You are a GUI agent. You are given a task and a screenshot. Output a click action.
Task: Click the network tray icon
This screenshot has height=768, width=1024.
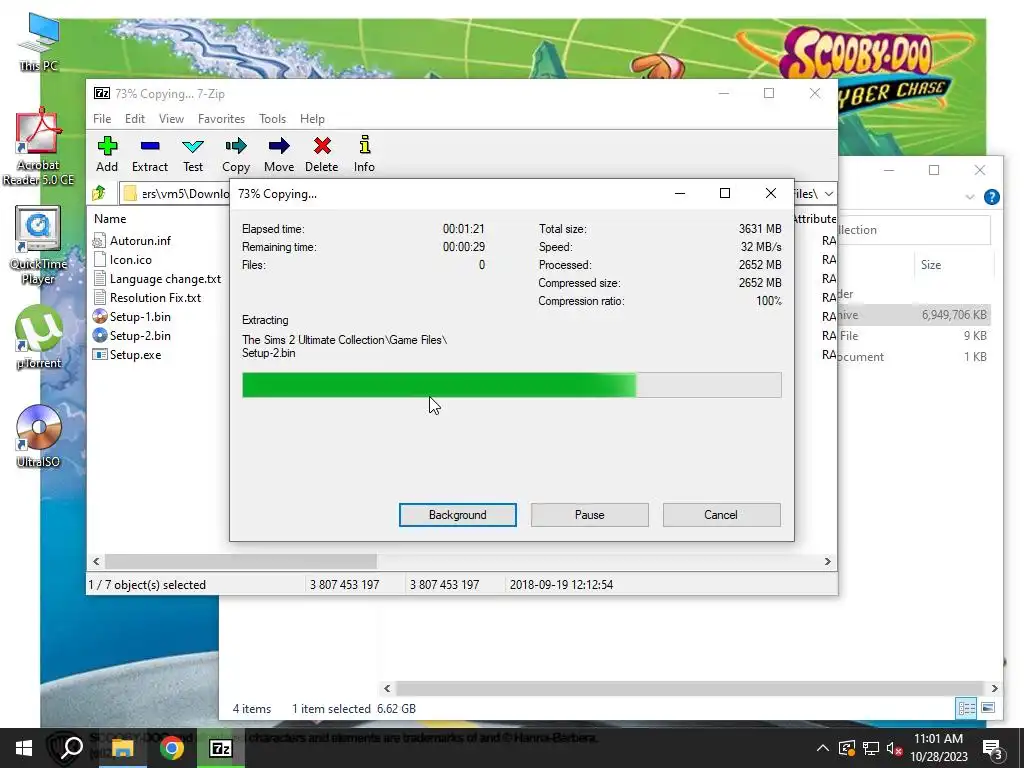871,749
